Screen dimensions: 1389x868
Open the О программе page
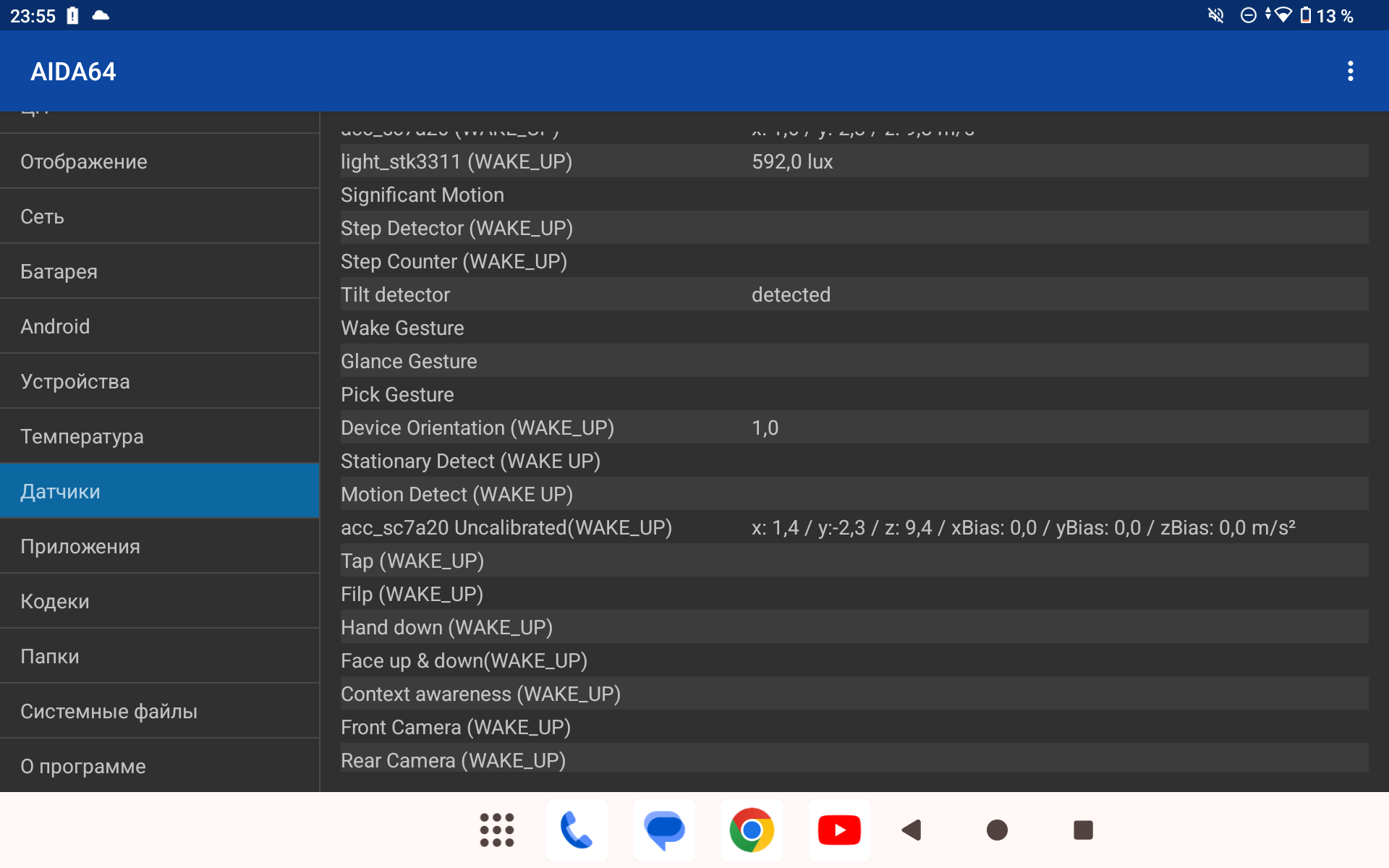tap(159, 766)
